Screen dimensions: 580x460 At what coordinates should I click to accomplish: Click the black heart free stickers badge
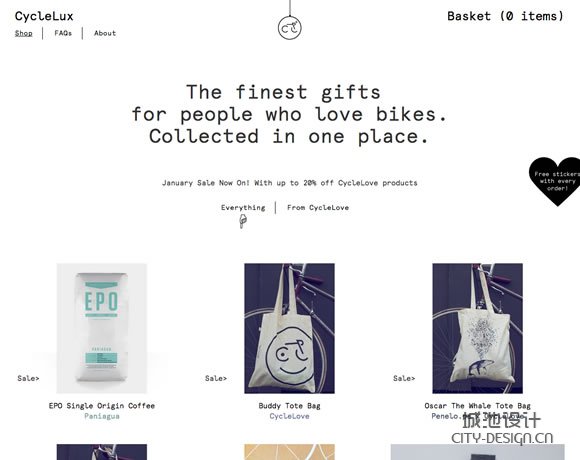[555, 181]
